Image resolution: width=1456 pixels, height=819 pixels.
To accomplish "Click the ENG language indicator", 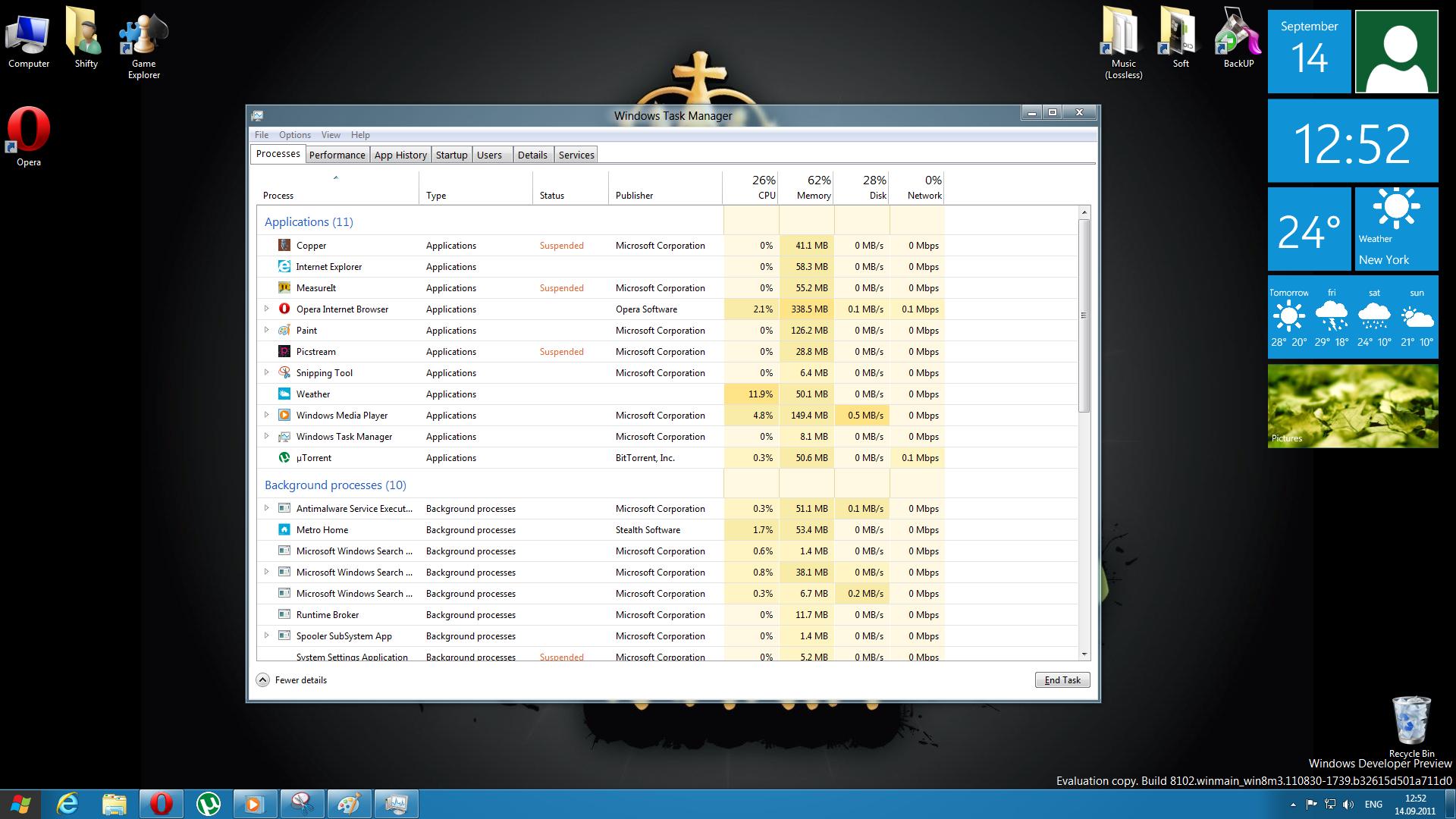I will click(x=1373, y=805).
